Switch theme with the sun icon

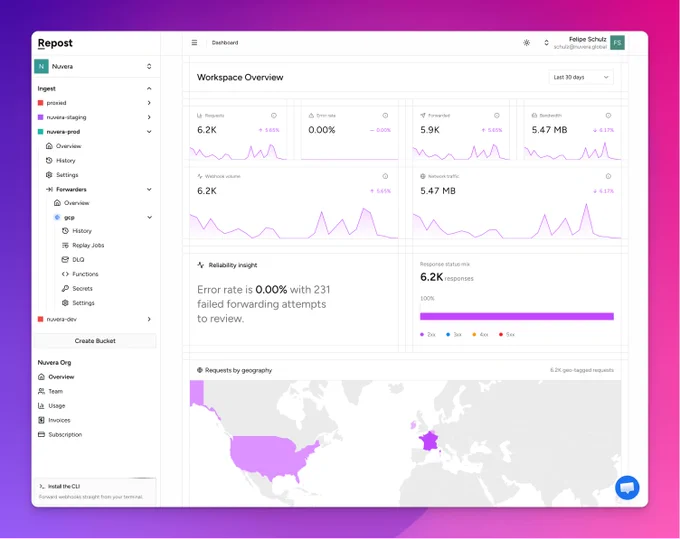(526, 42)
